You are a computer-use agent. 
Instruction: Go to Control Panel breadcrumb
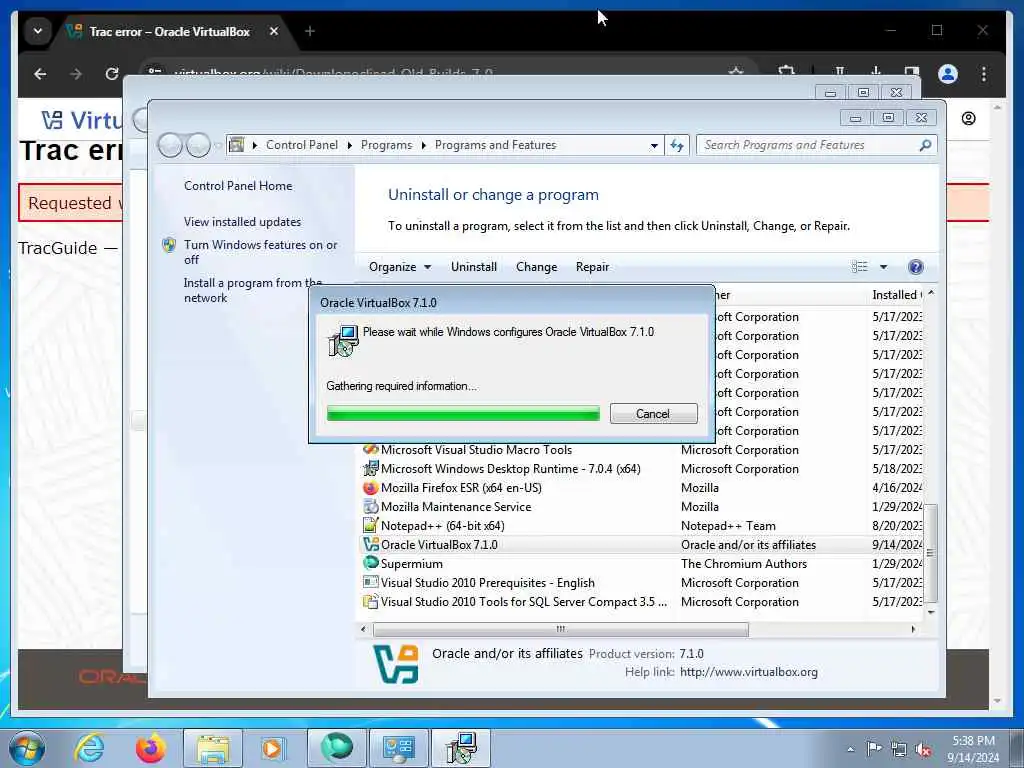302,145
